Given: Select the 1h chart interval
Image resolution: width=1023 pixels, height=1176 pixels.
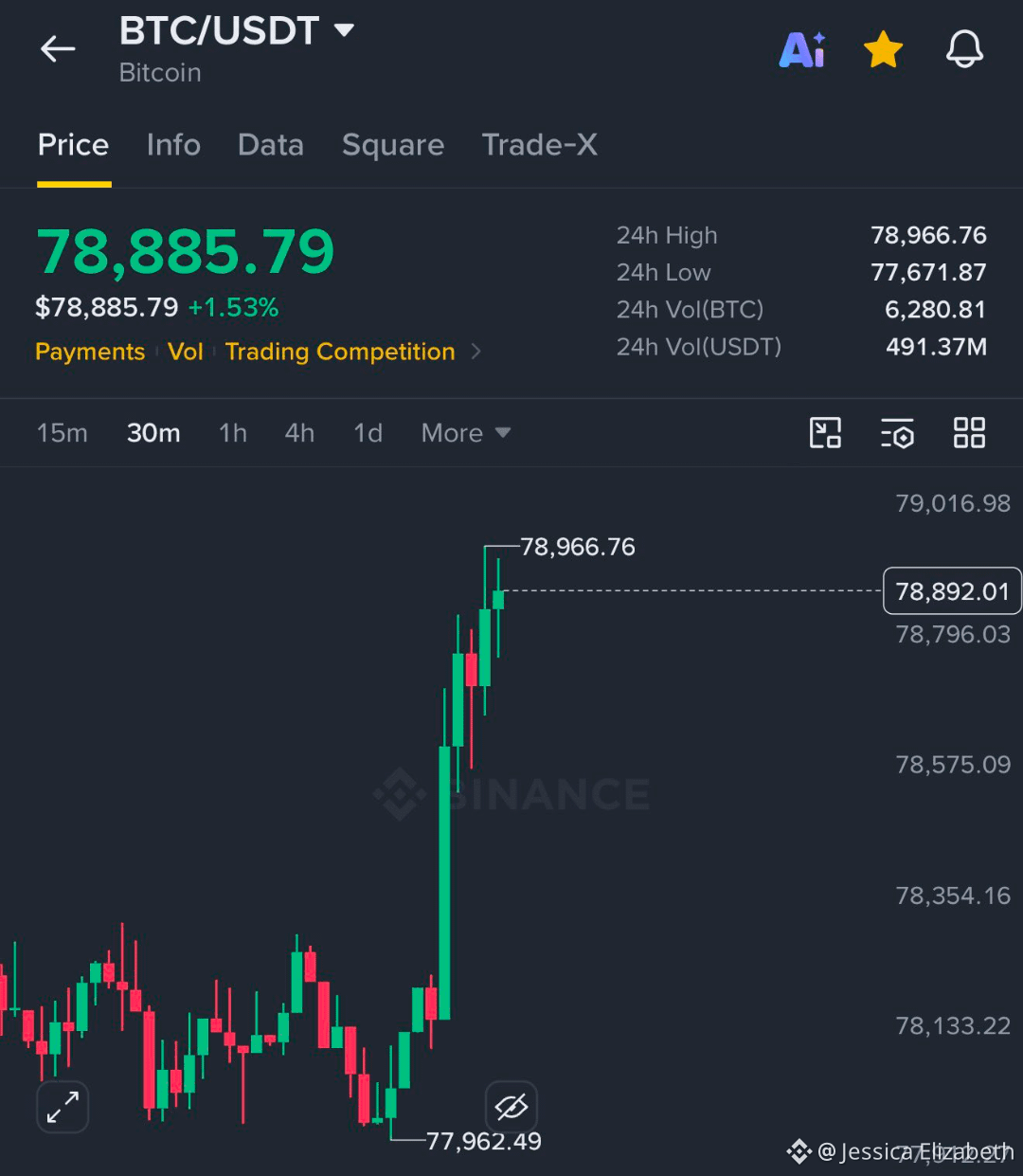Looking at the screenshot, I should click(233, 433).
